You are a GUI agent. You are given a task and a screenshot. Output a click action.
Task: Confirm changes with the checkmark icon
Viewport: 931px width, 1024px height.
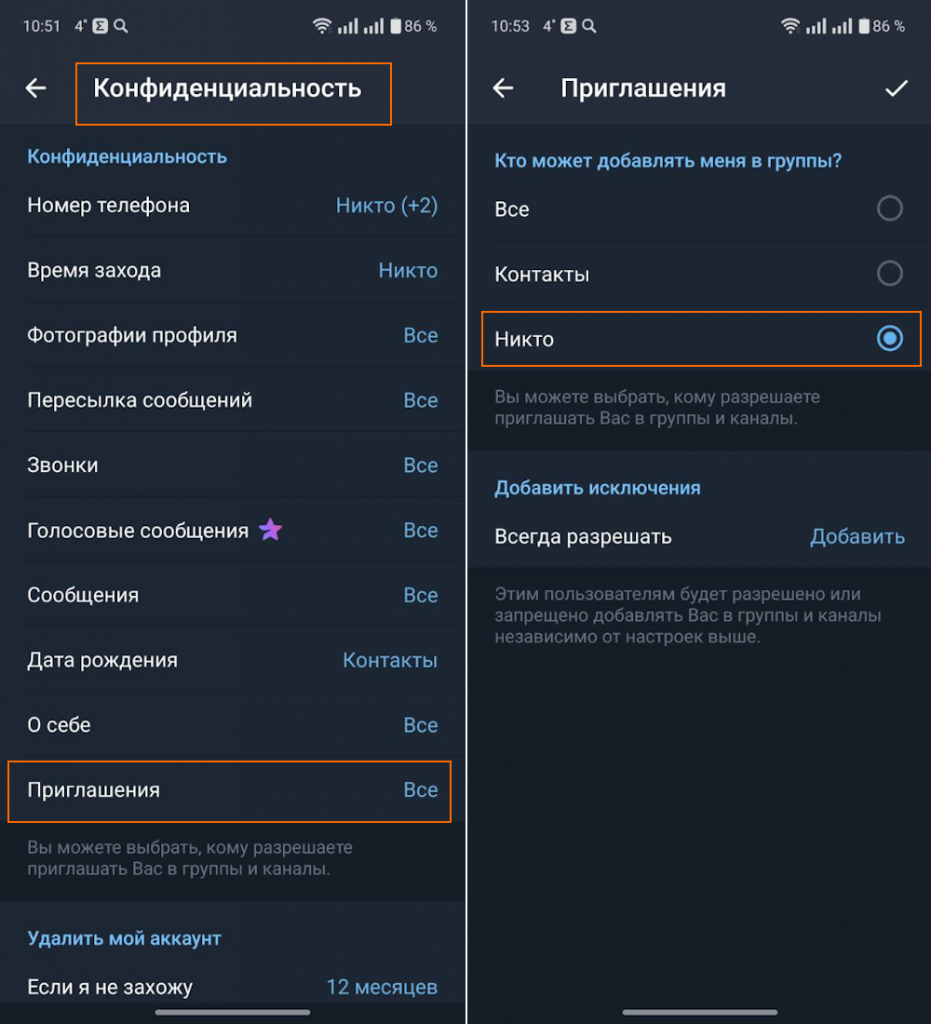pos(897,88)
